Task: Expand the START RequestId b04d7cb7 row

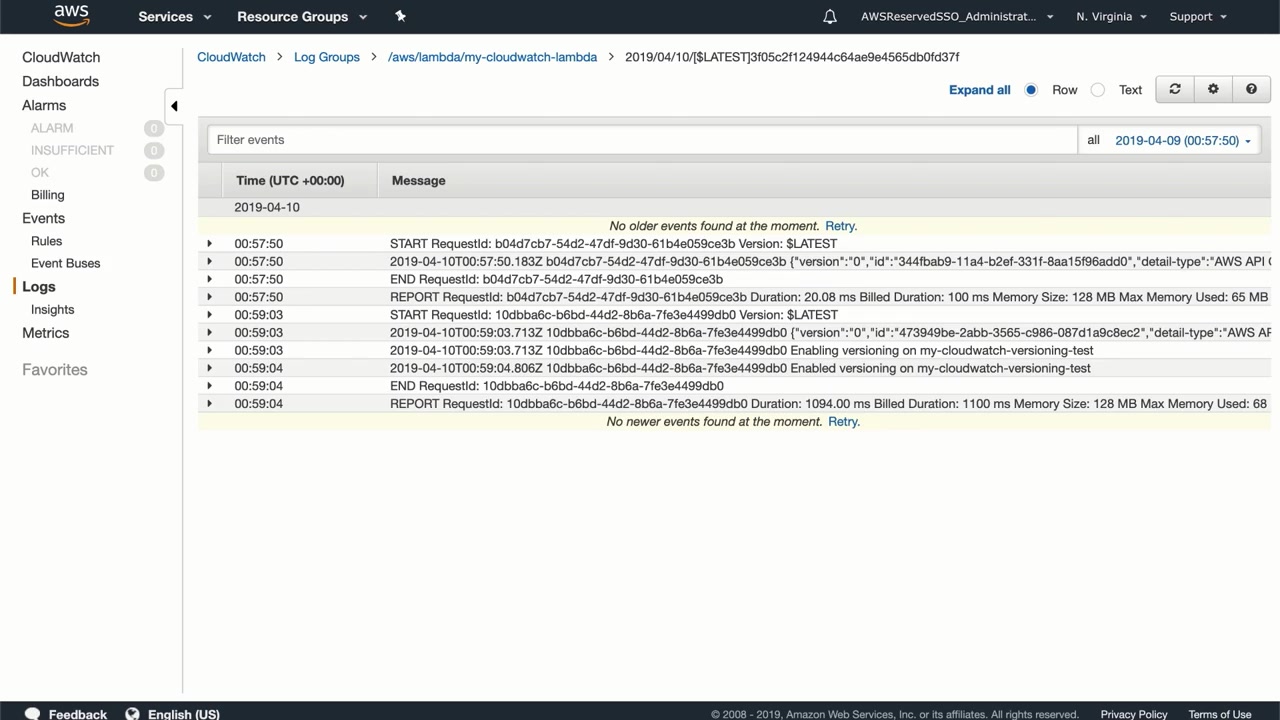Action: tap(209, 243)
